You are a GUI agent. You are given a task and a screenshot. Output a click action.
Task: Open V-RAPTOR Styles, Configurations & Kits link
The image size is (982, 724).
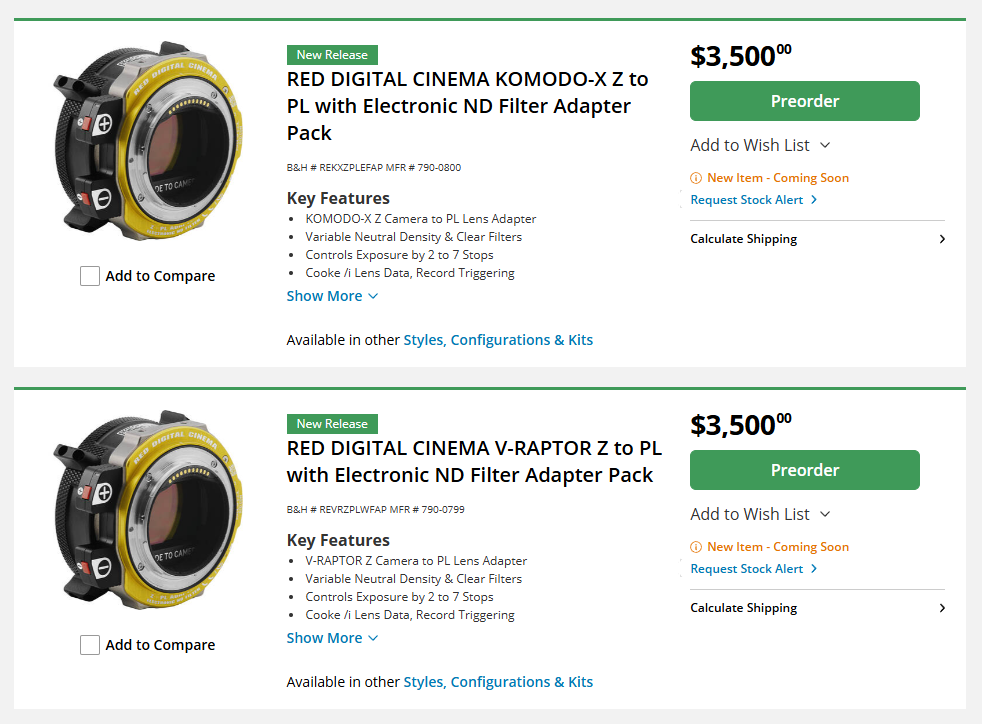[498, 682]
